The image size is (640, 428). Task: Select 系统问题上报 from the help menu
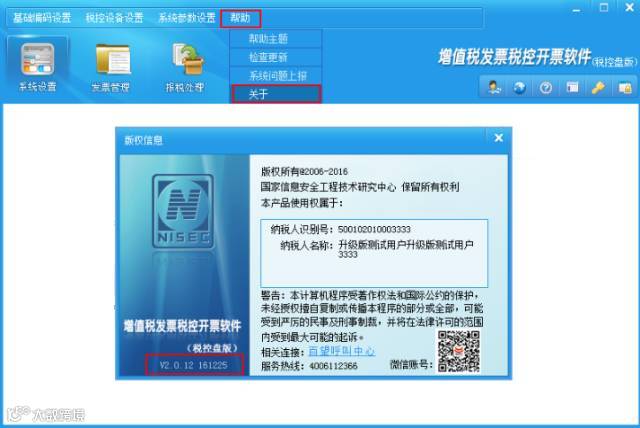pyautogui.click(x=276, y=75)
